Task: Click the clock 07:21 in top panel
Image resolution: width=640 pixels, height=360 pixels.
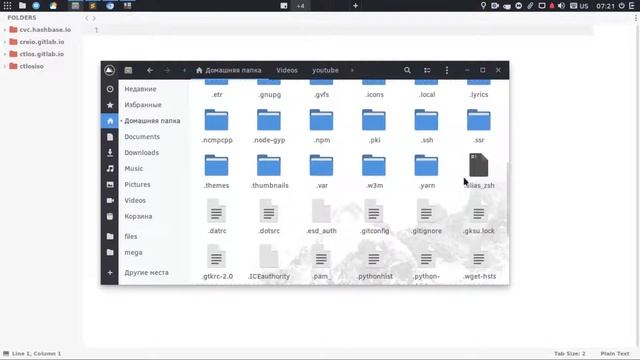Action: [x=605, y=6]
